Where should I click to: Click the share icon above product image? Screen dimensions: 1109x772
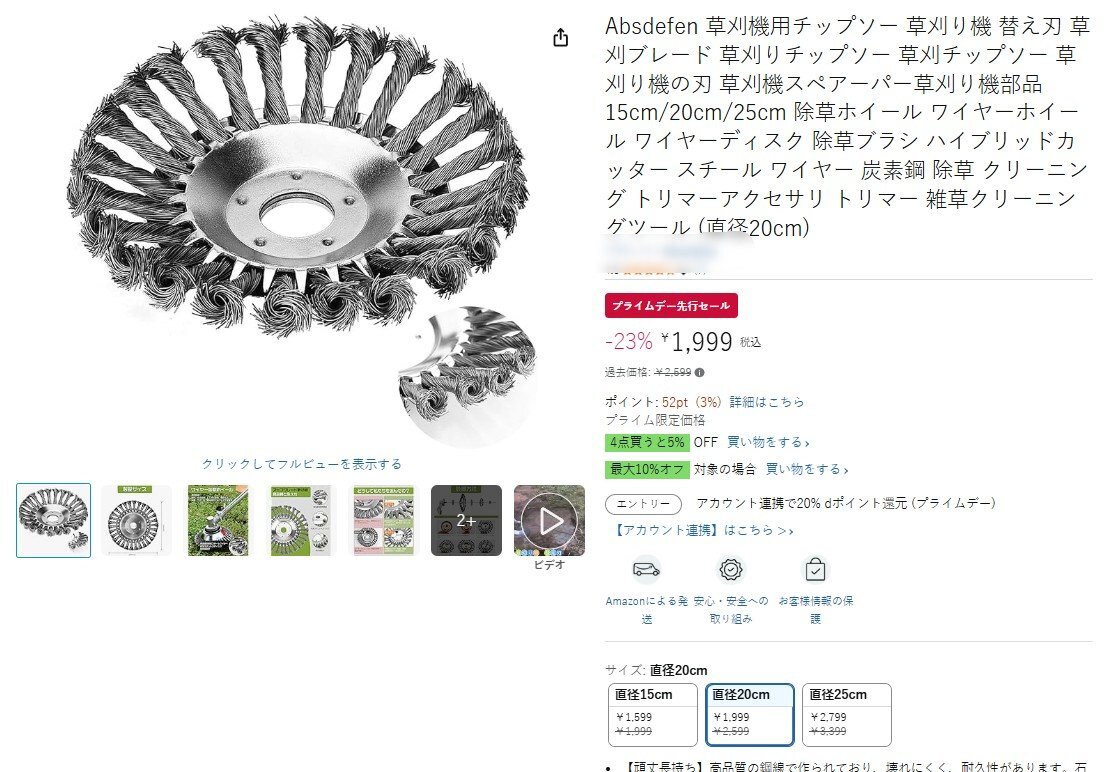(560, 37)
